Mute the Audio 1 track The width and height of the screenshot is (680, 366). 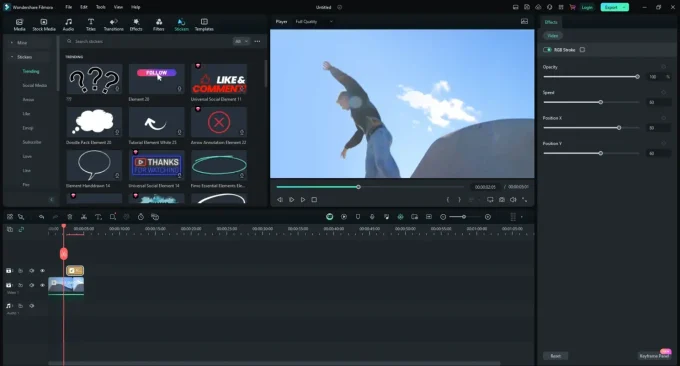point(32,306)
